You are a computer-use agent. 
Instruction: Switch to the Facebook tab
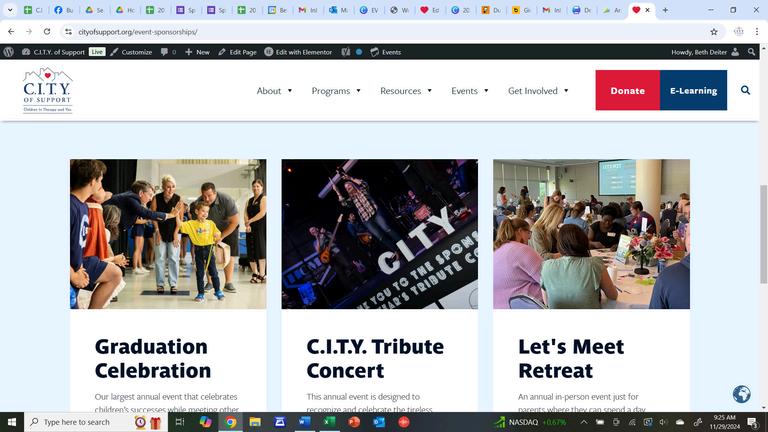[x=64, y=10]
